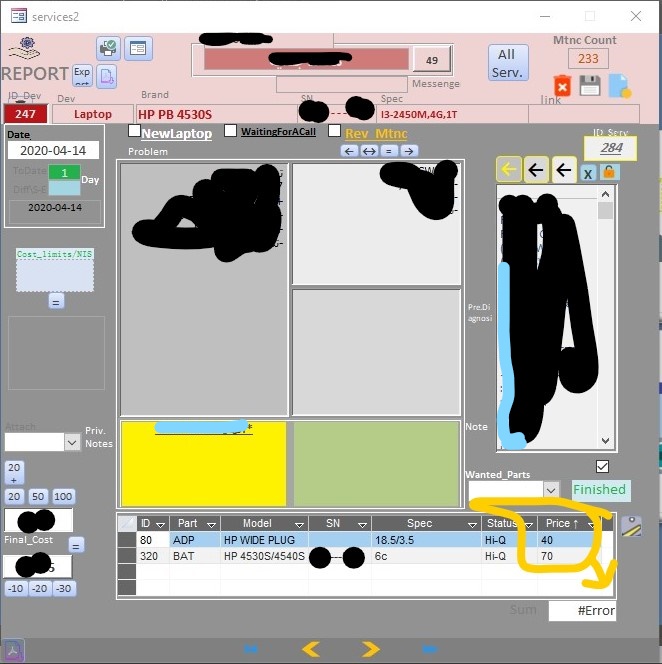Click the Spec field I3-2450M,4G,1T
The image size is (662, 664).
[x=453, y=114]
